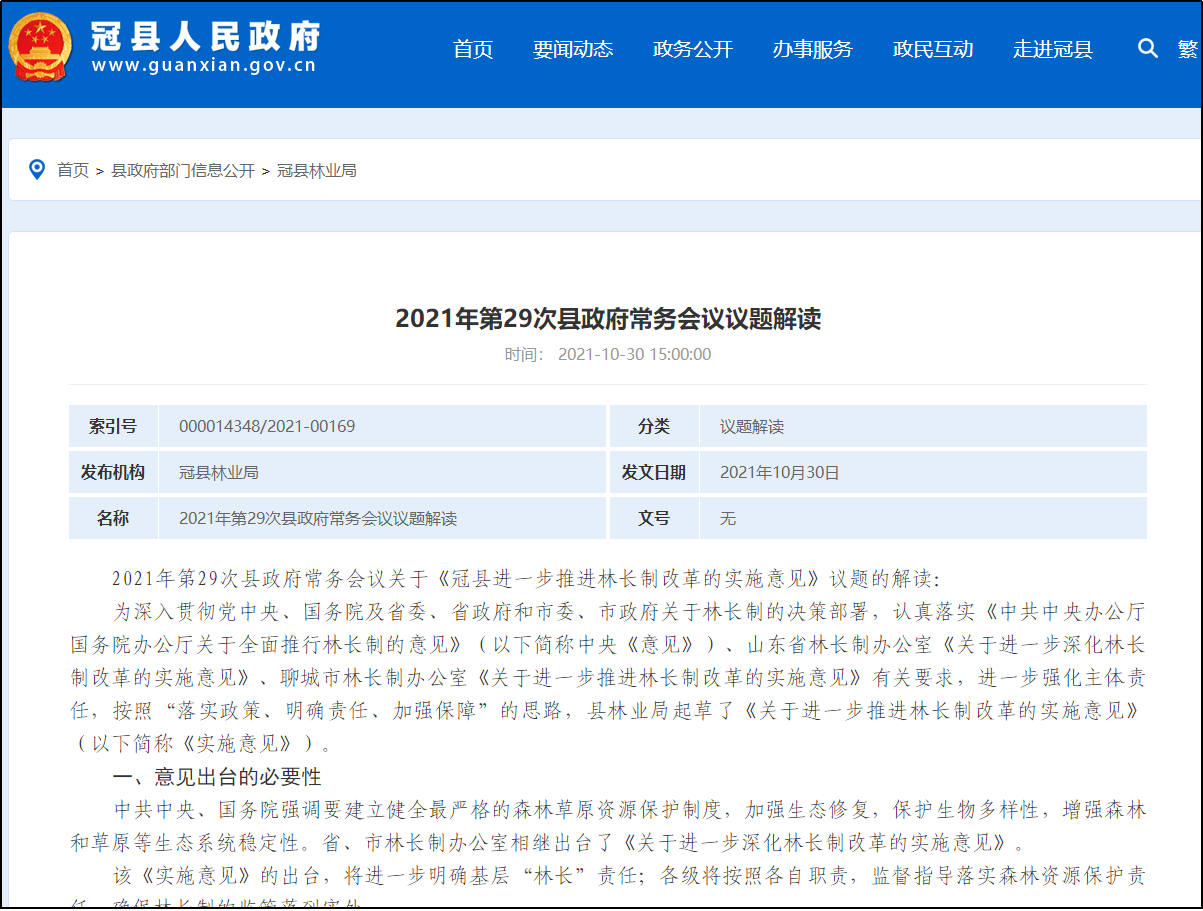Click the 分类 label cell
The image size is (1203, 911).
[x=654, y=426]
